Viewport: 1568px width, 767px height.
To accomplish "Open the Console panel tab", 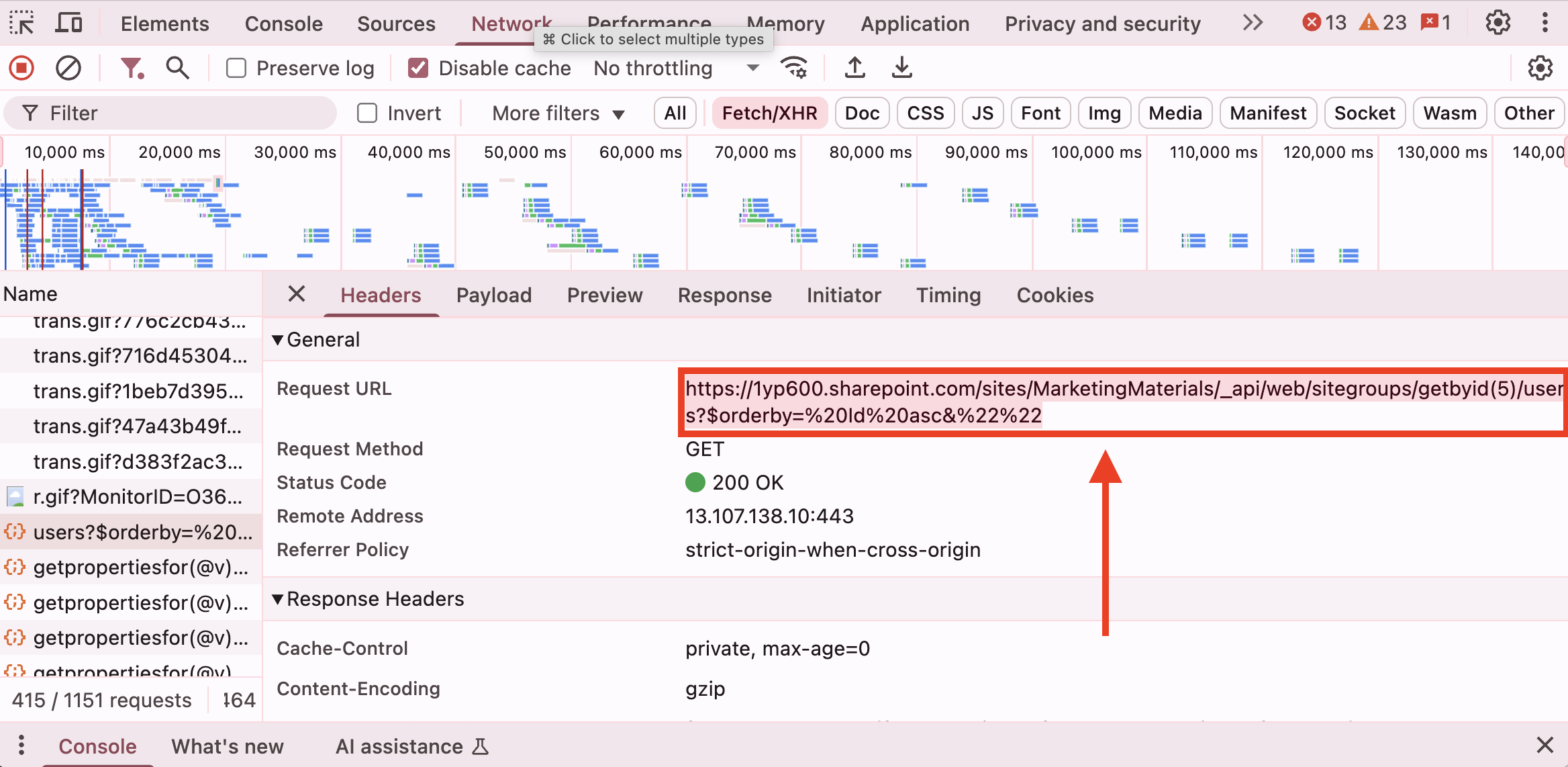I will (283, 24).
